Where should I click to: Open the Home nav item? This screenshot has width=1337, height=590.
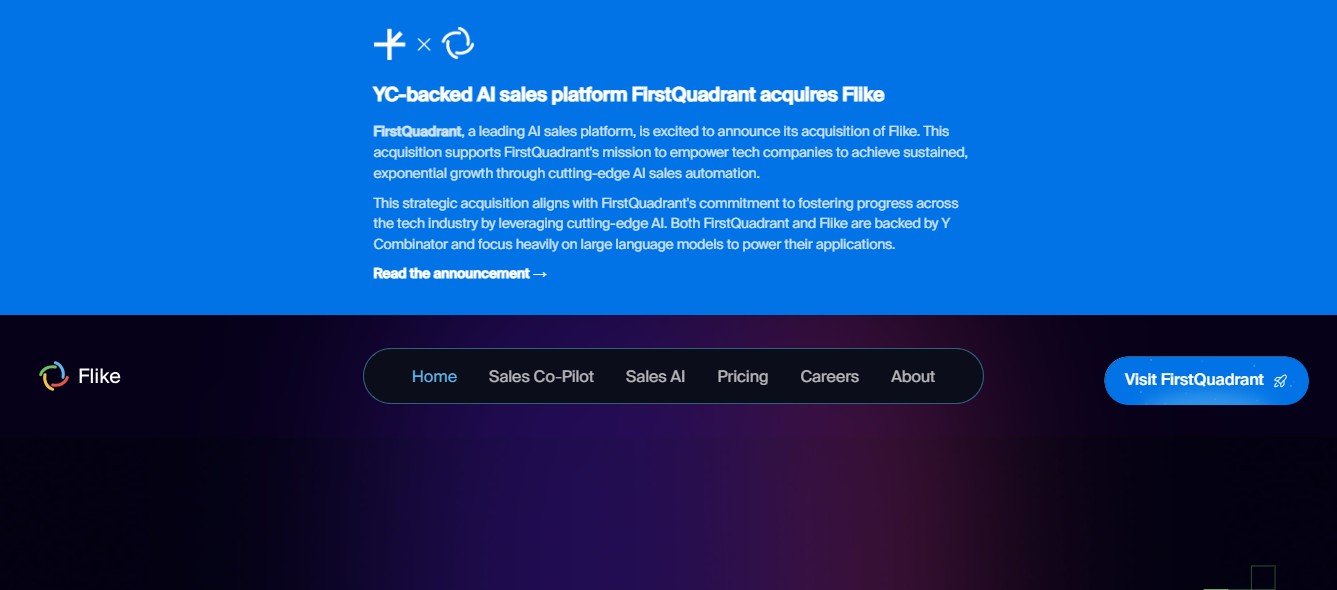click(x=434, y=377)
